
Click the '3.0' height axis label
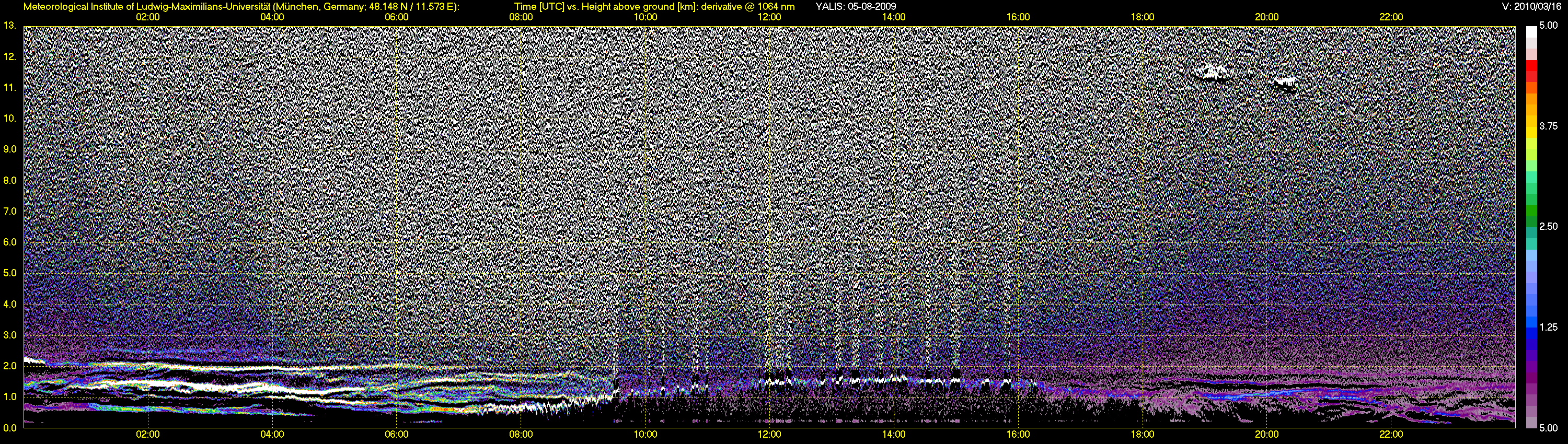coord(9,334)
